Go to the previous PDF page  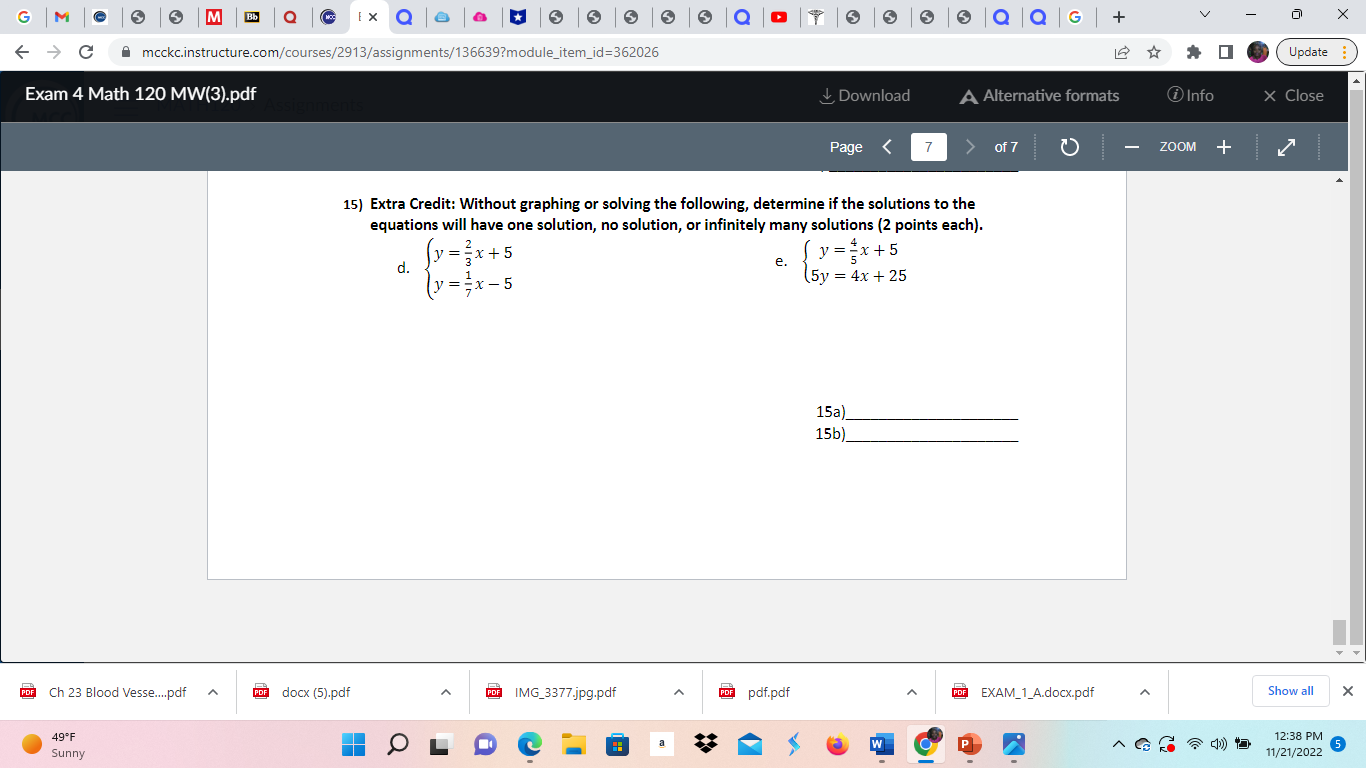pyautogui.click(x=887, y=147)
